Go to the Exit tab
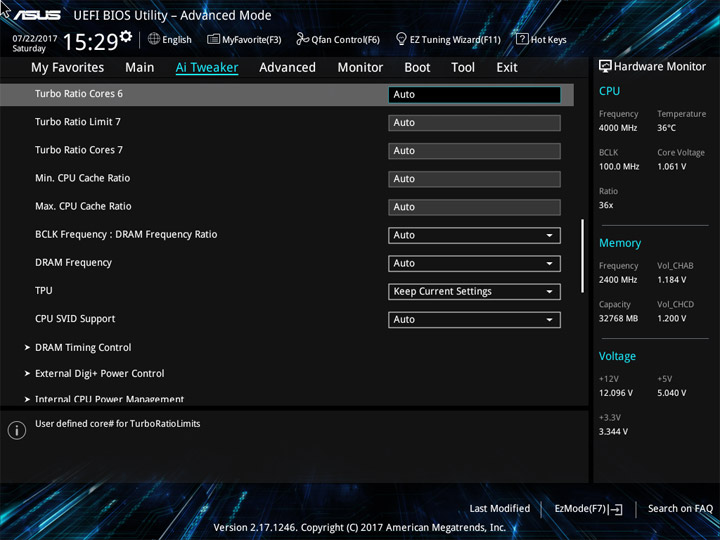720x540 pixels. pyautogui.click(x=507, y=68)
